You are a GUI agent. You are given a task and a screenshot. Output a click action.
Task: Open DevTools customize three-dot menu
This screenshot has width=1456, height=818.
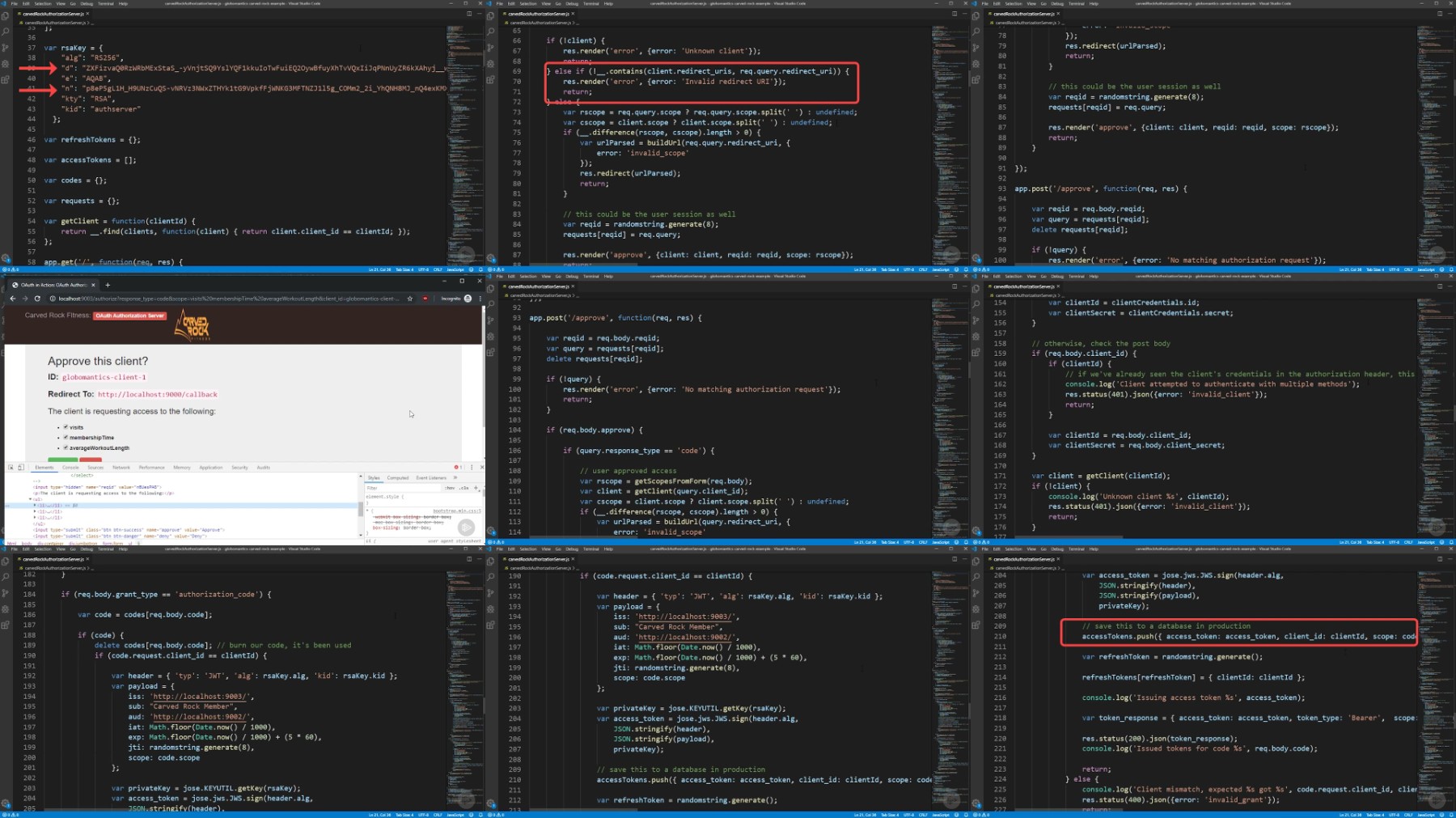click(472, 467)
